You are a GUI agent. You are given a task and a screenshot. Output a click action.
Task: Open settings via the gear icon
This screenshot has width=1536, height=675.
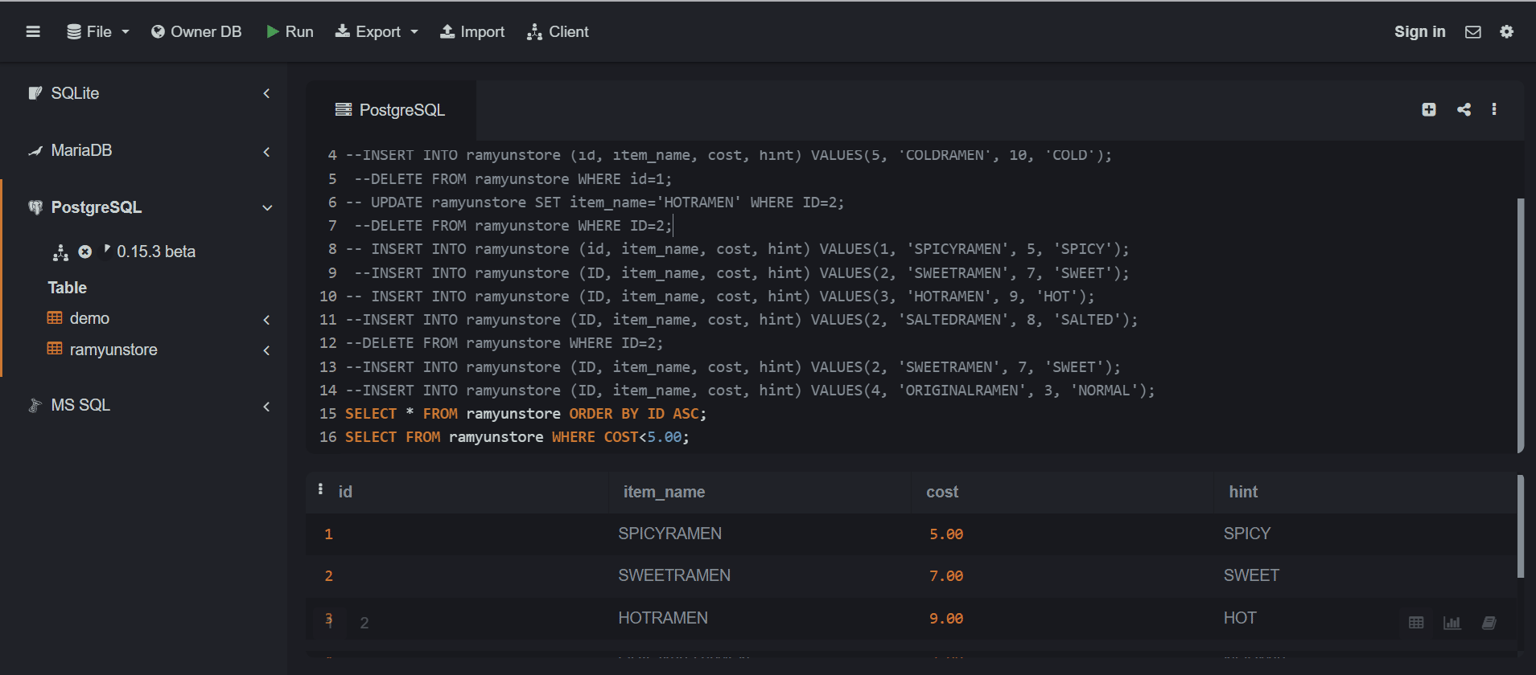pos(1507,32)
